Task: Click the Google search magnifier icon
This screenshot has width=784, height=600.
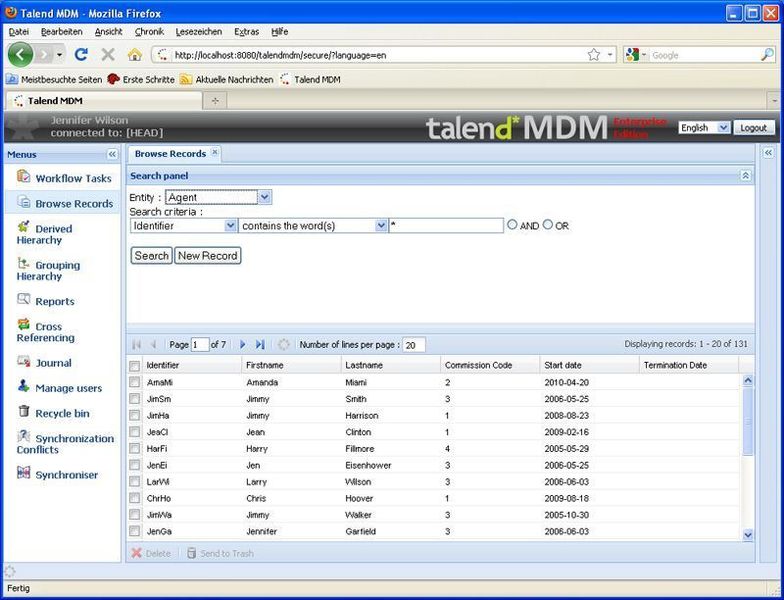Action: [767, 55]
